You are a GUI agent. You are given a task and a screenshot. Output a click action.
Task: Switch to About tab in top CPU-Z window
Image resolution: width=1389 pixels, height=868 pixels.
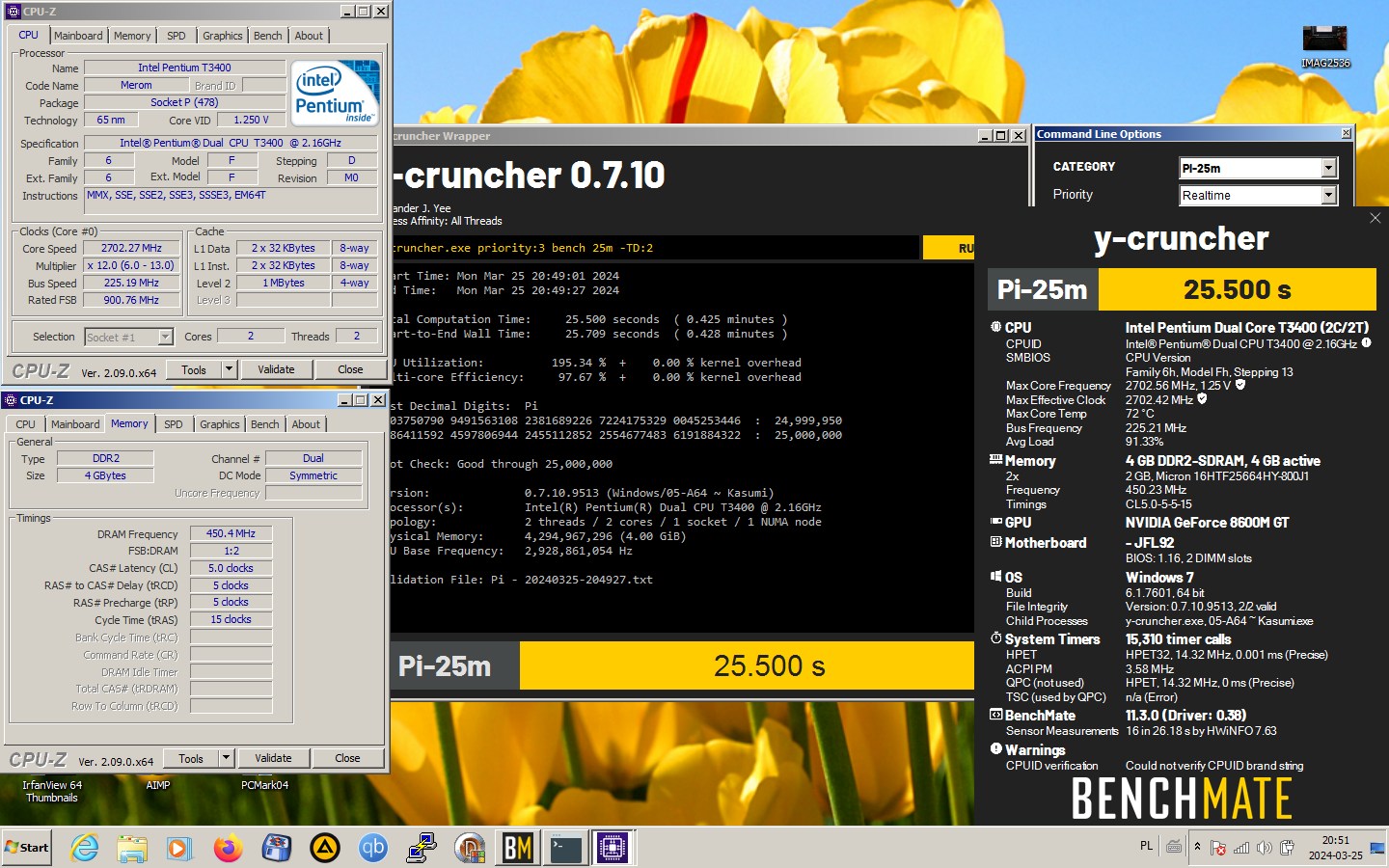point(309,36)
